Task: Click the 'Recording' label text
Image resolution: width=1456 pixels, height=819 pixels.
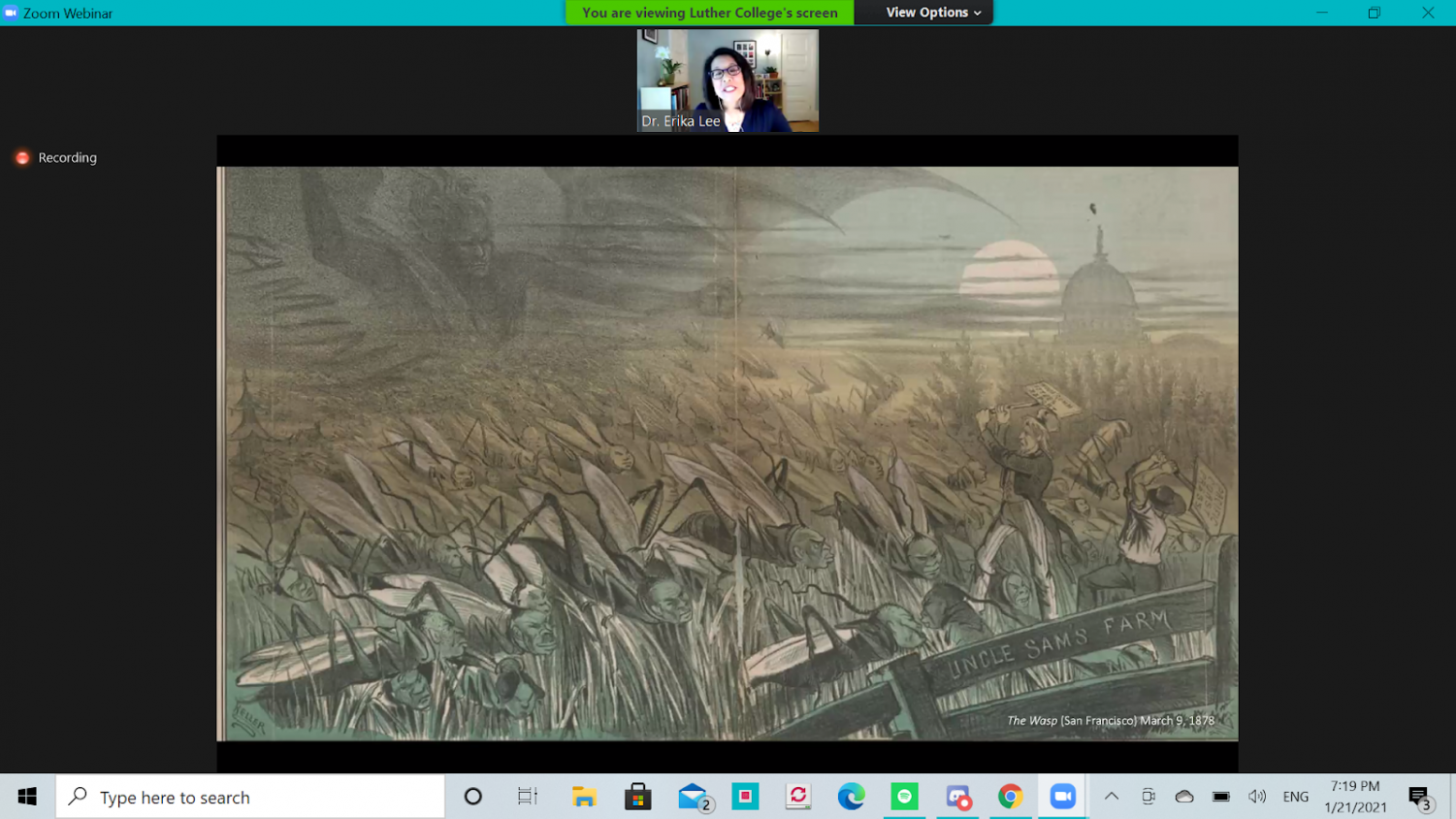Action: click(x=68, y=158)
